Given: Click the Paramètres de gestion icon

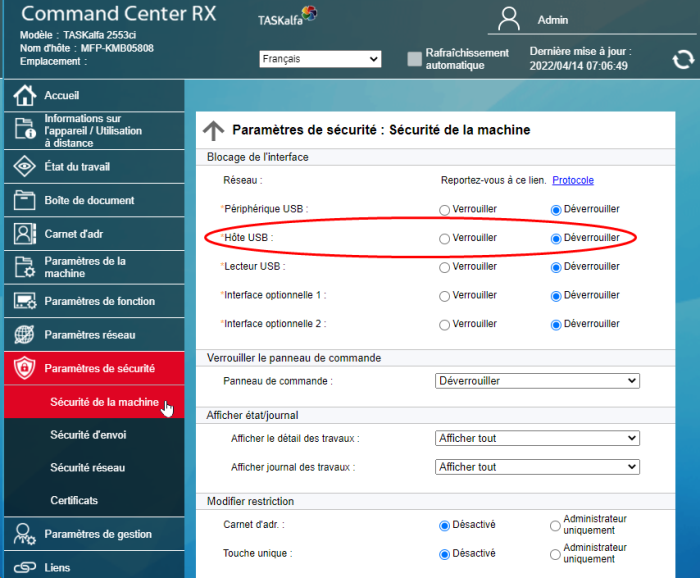Looking at the screenshot, I should (x=25, y=534).
